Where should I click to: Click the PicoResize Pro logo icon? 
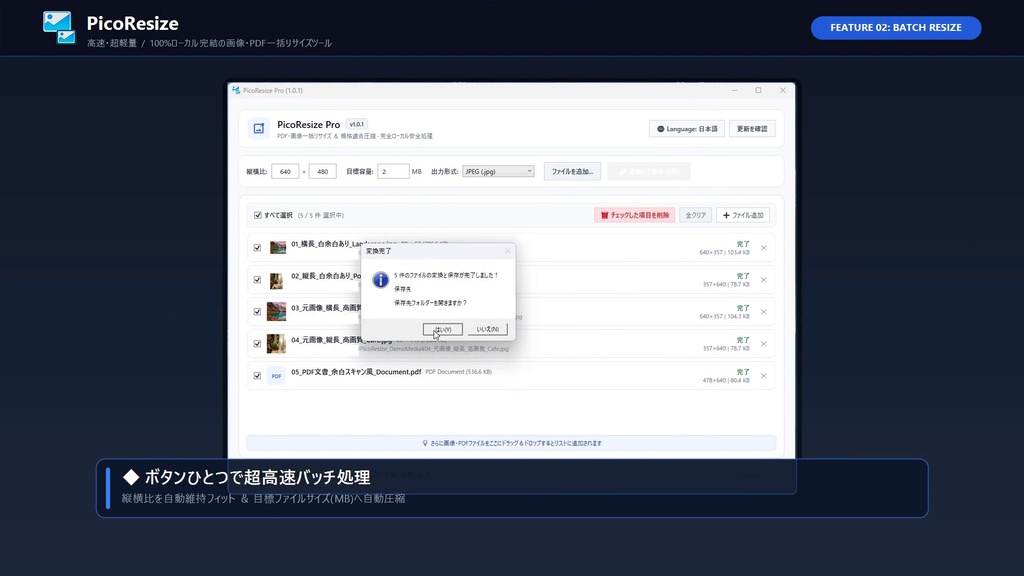click(x=259, y=129)
